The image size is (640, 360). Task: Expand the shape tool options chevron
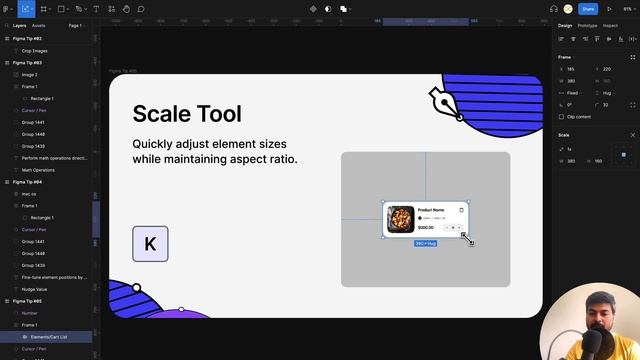coord(68,9)
